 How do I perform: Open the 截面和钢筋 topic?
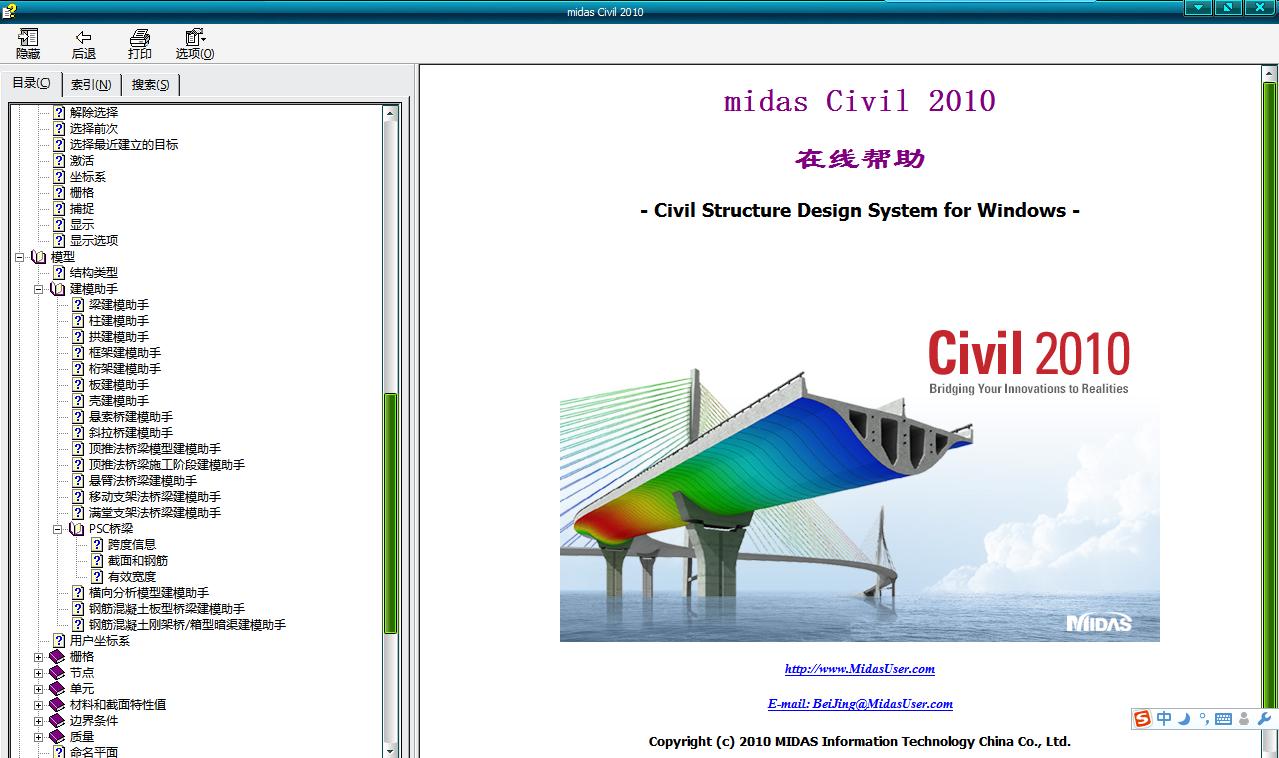pos(138,561)
